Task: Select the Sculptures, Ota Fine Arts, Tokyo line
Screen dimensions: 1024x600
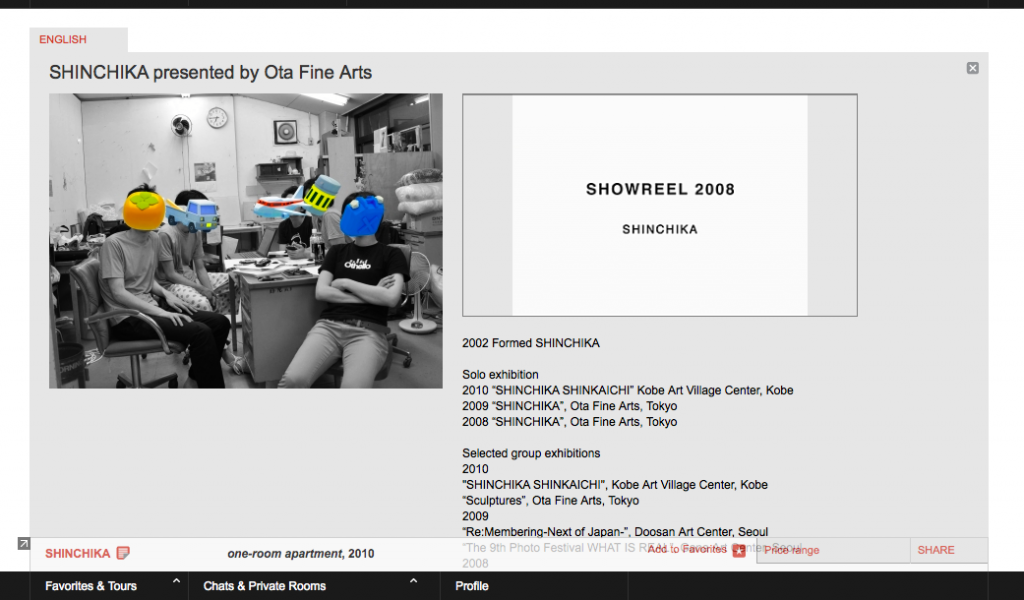Action: [x=551, y=501]
